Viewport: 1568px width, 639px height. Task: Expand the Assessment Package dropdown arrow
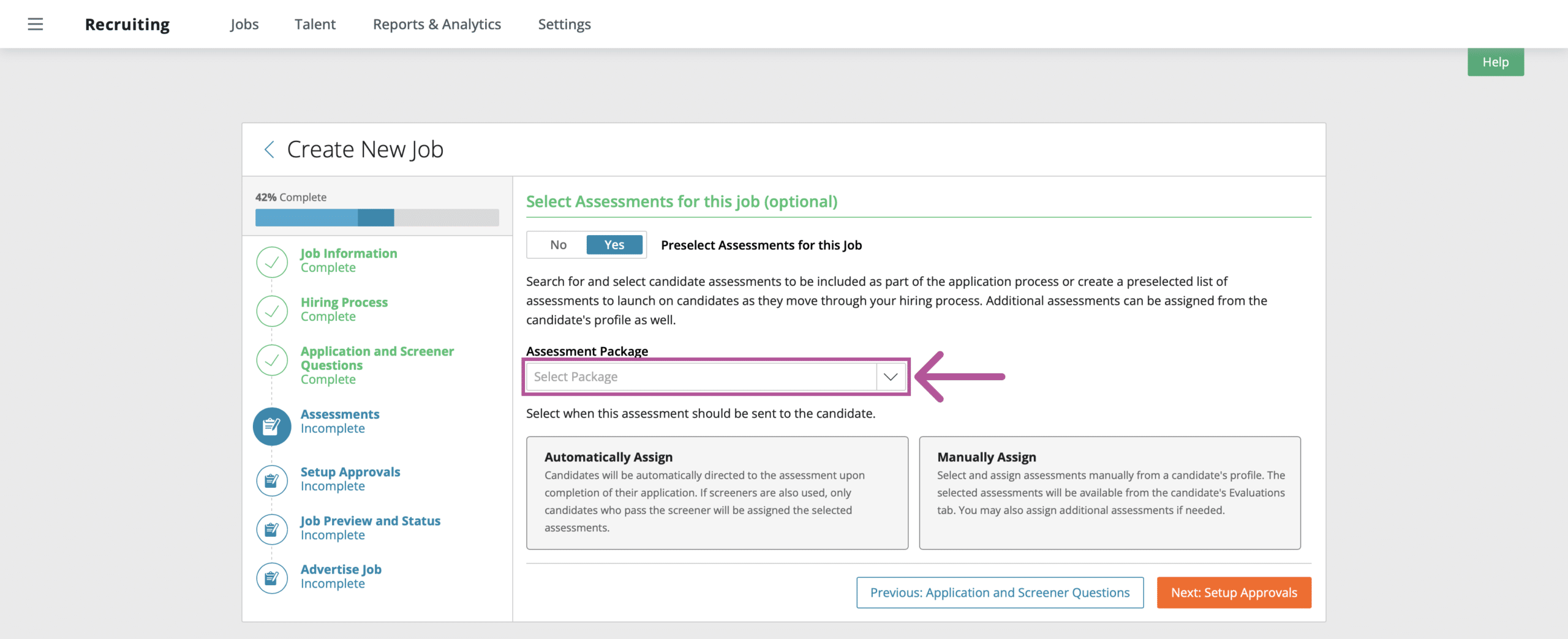pyautogui.click(x=891, y=376)
